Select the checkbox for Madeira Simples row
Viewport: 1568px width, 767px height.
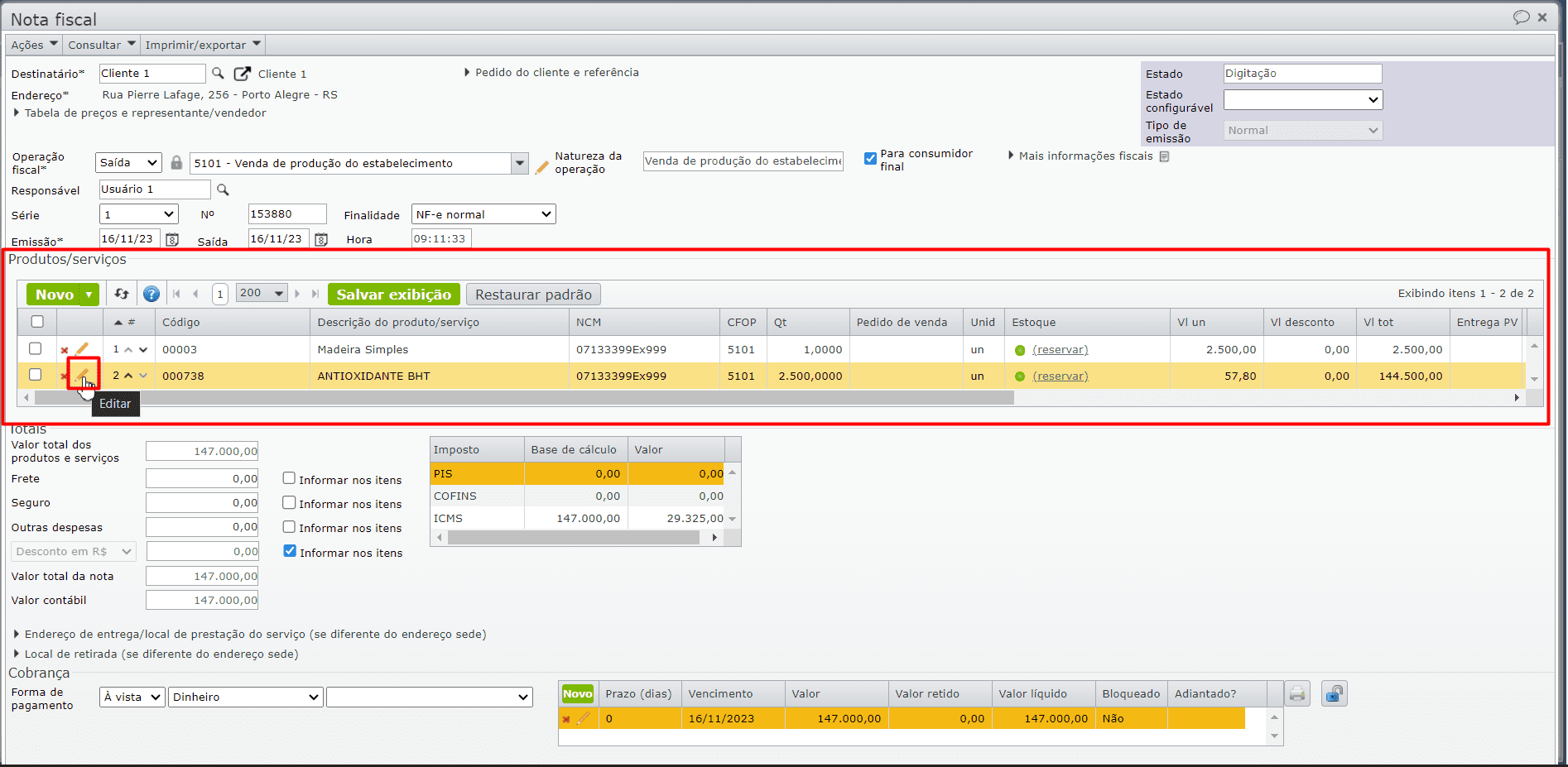36,348
